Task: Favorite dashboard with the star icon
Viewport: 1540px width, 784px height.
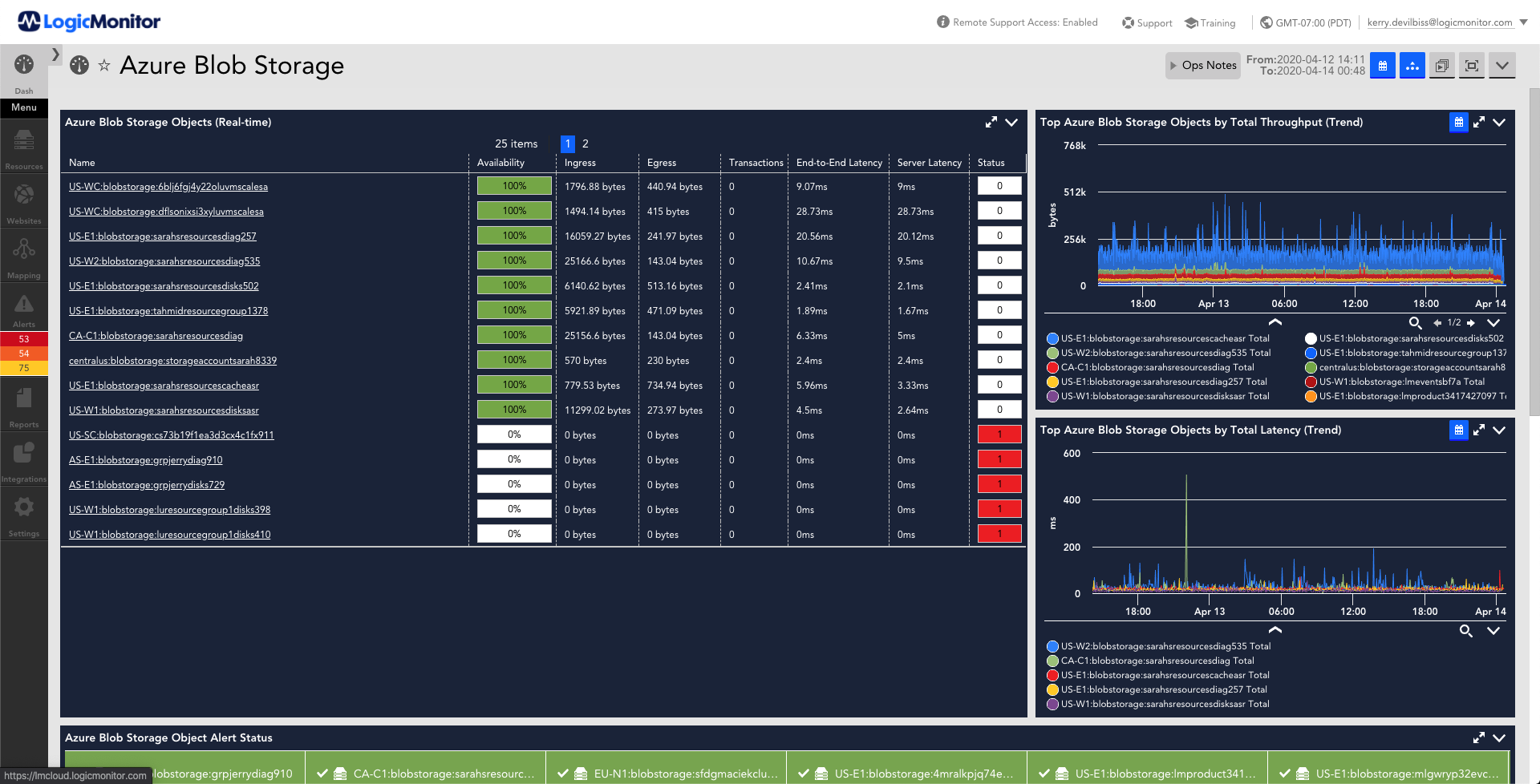Action: click(104, 66)
